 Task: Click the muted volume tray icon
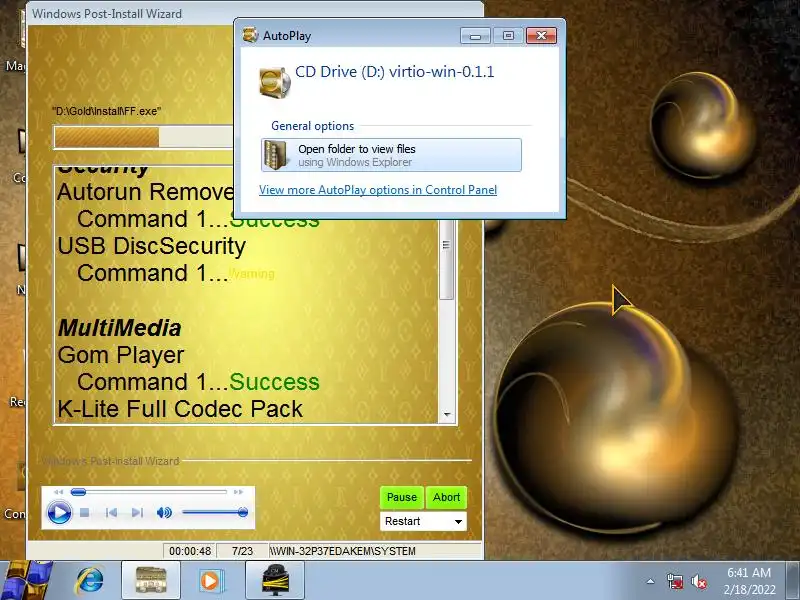698,581
